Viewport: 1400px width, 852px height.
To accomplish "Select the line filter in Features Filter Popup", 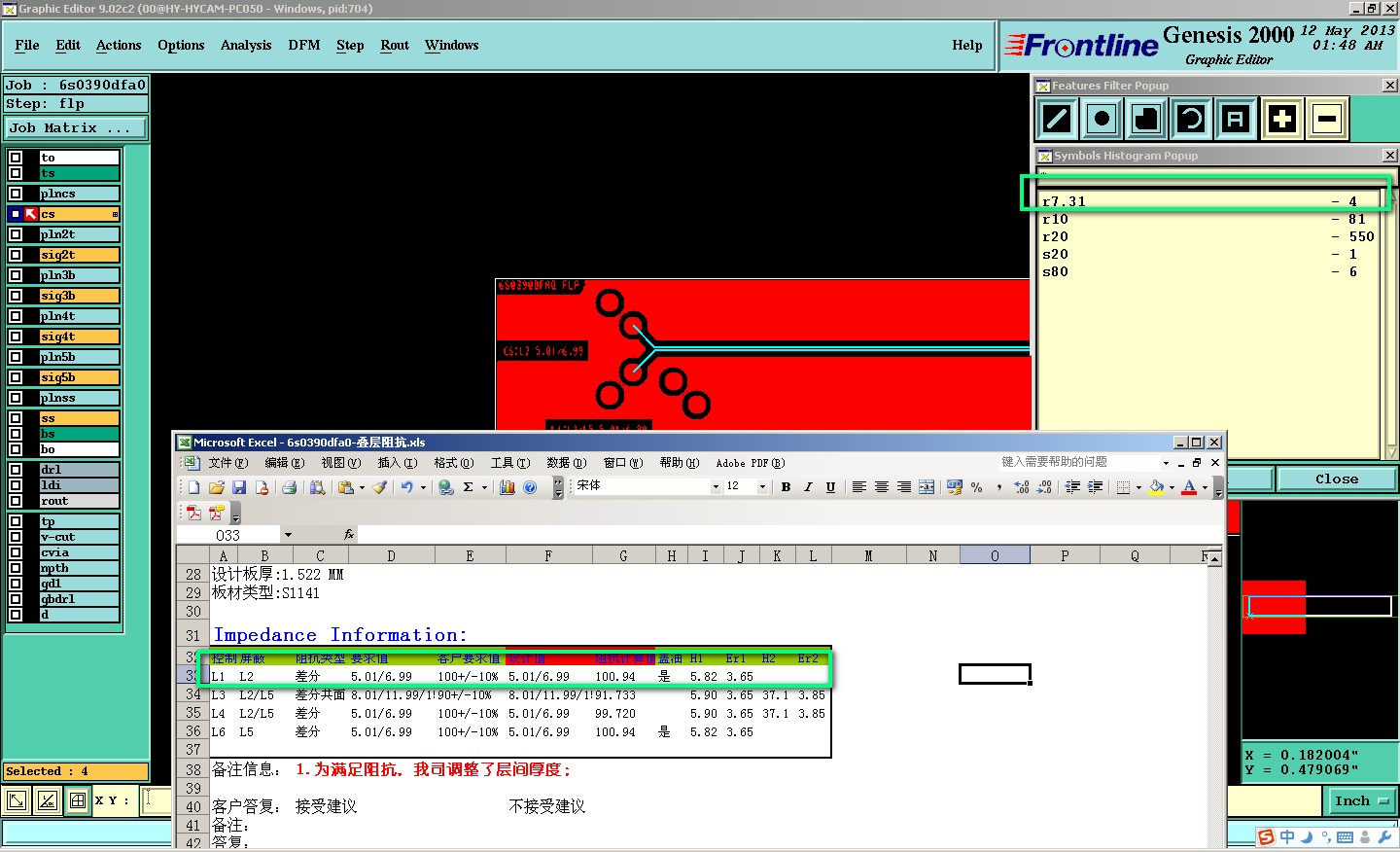I will [x=1057, y=120].
